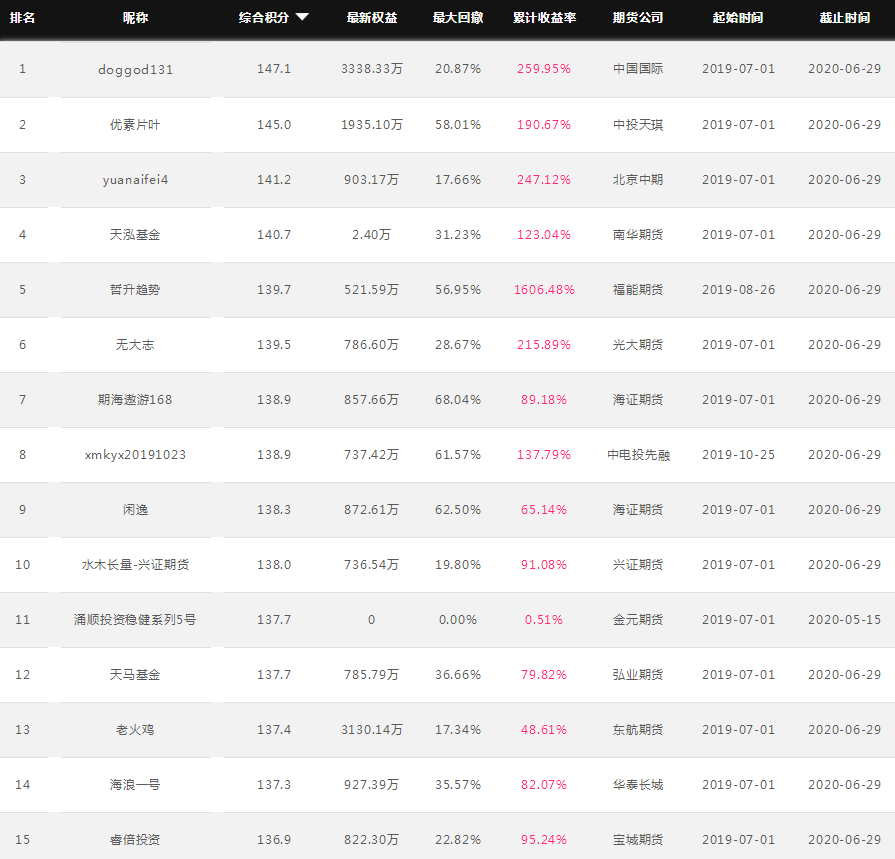Open nickname 优素片叶
Screen dimensions: 895x859
[x=135, y=124]
